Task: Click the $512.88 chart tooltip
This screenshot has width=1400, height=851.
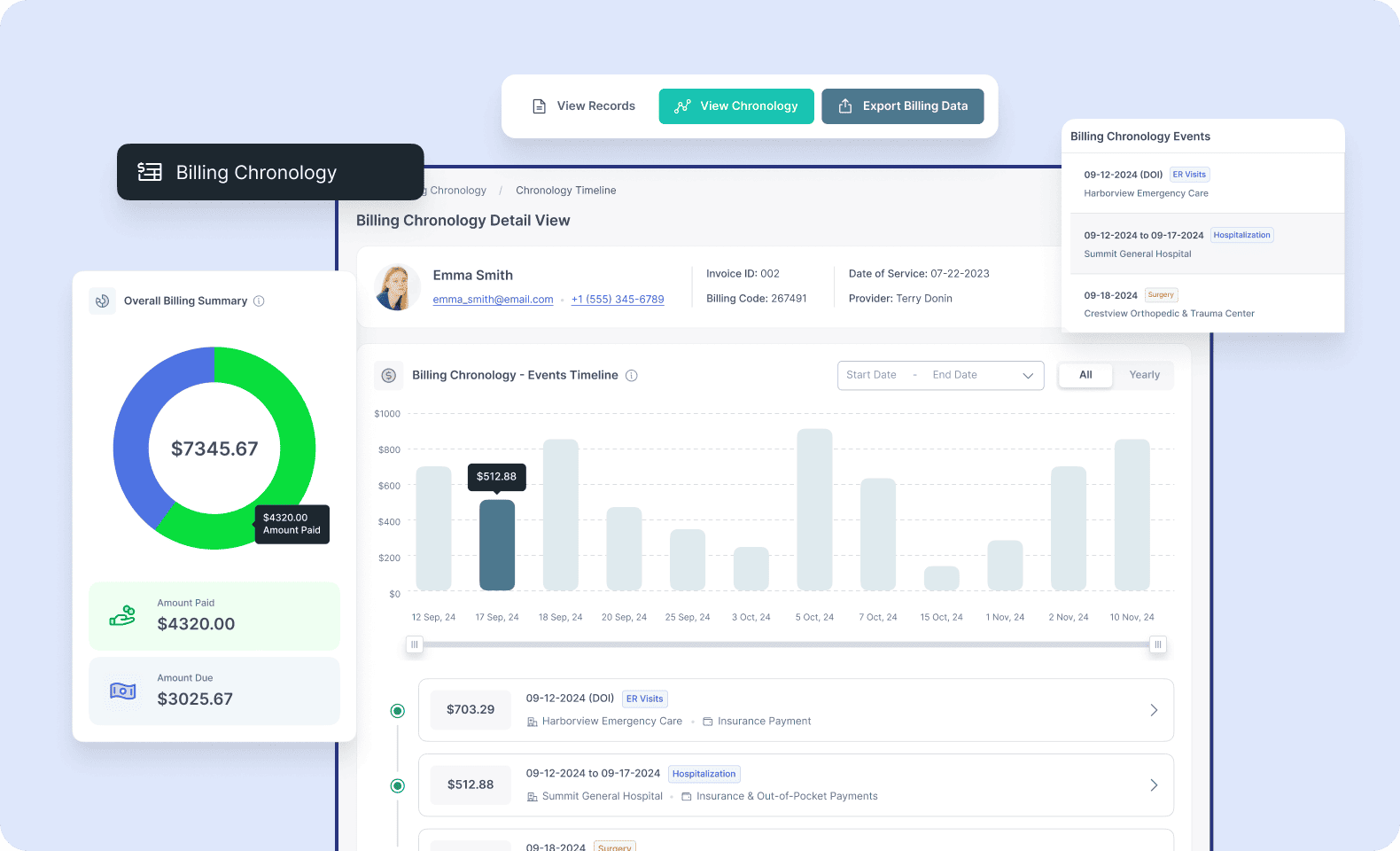Action: [x=497, y=477]
